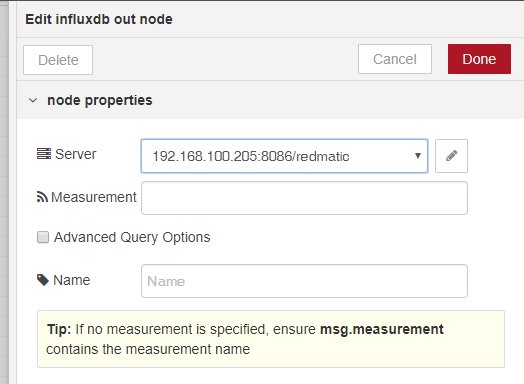This screenshot has height=384, width=524.
Task: Collapse the node properties section
Action: [x=33, y=100]
